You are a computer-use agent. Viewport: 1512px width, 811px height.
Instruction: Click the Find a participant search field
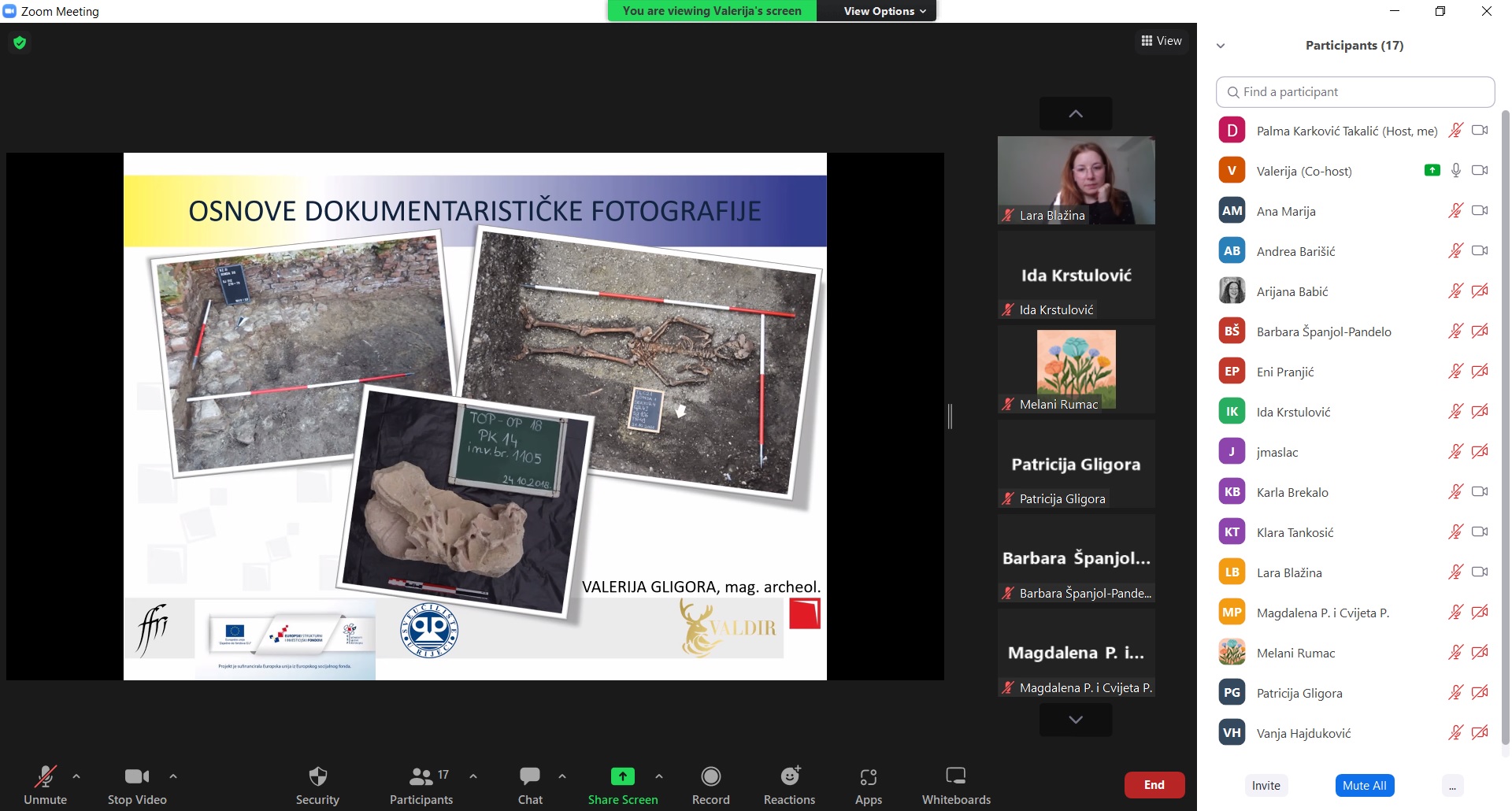pos(1355,92)
